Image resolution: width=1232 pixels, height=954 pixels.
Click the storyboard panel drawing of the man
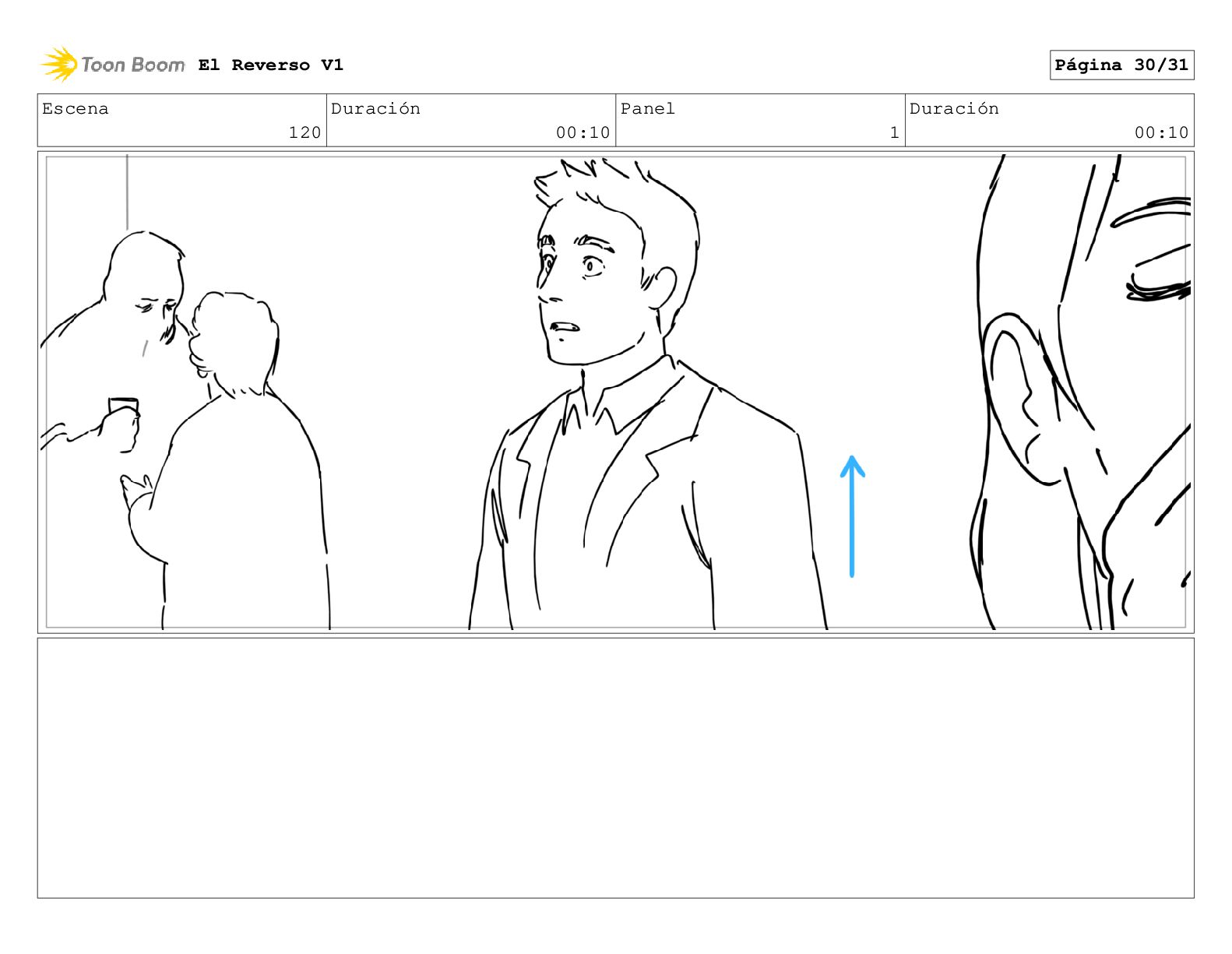[615, 392]
